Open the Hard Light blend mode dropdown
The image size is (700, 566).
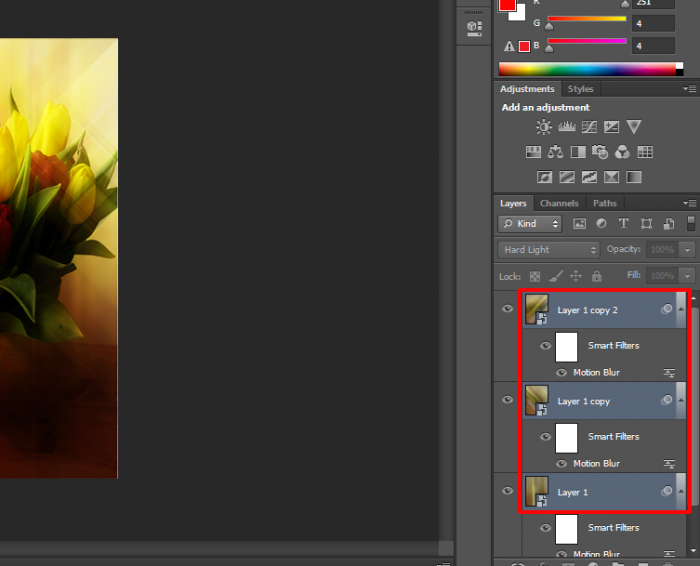[x=548, y=249]
